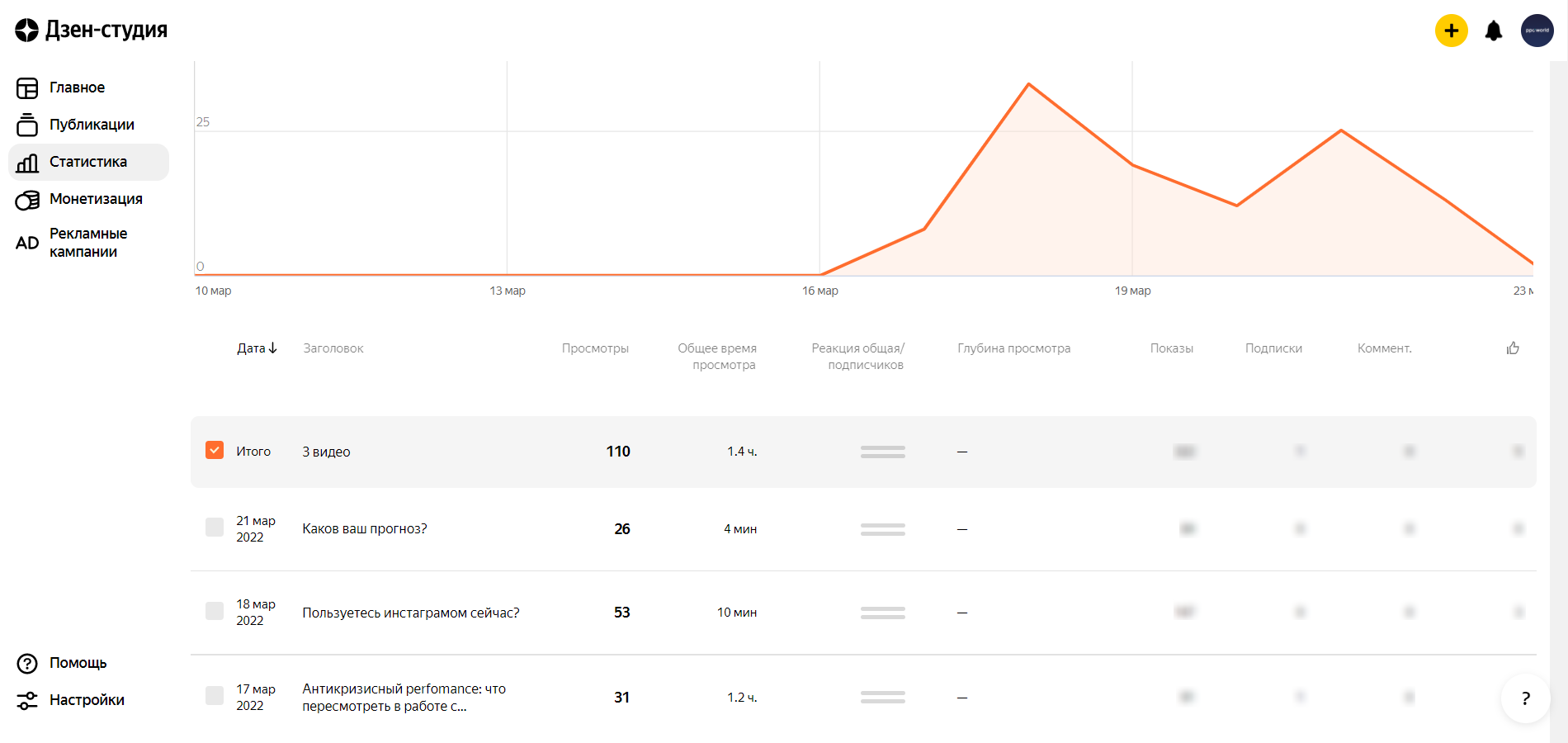
Task: Tick the checkbox for 17 мар video
Action: point(215,696)
